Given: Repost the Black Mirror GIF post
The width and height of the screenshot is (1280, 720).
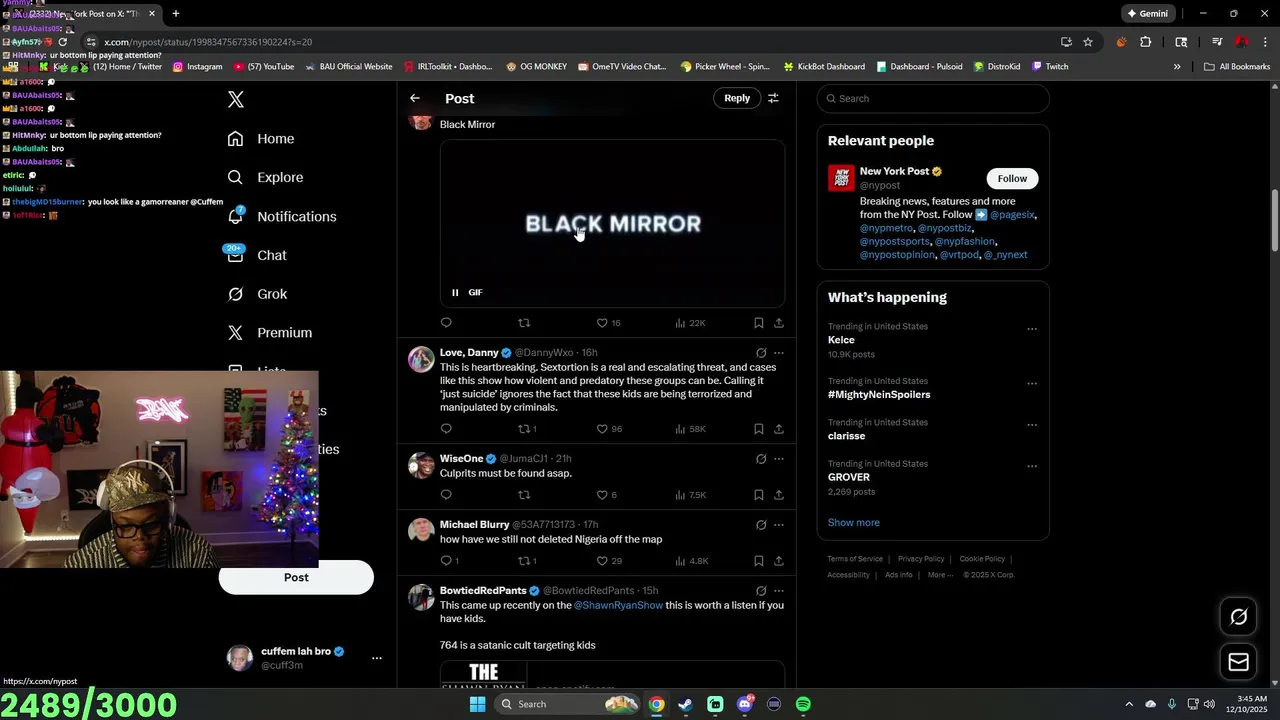Looking at the screenshot, I should click(524, 323).
